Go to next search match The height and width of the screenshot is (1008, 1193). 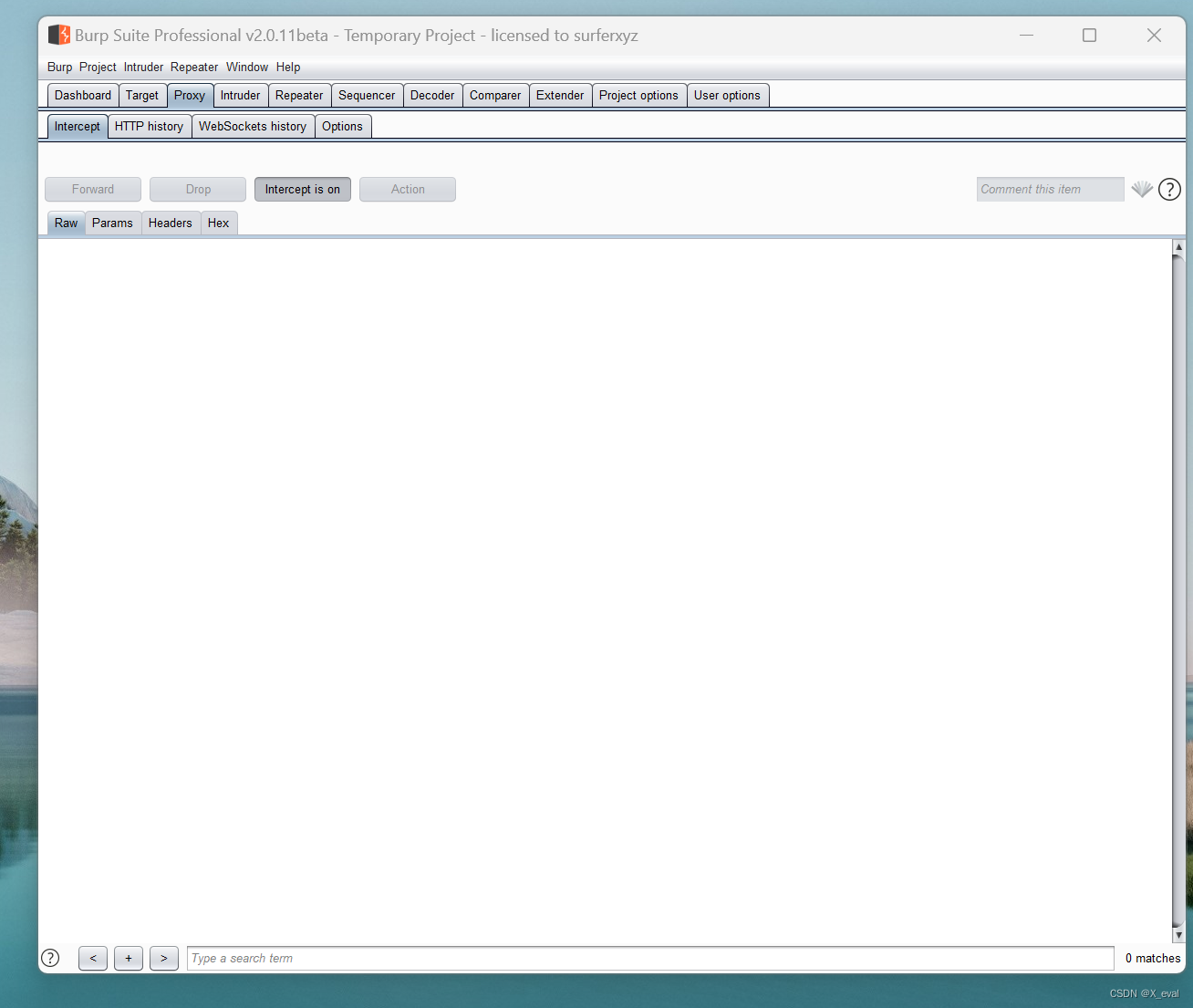(x=164, y=958)
